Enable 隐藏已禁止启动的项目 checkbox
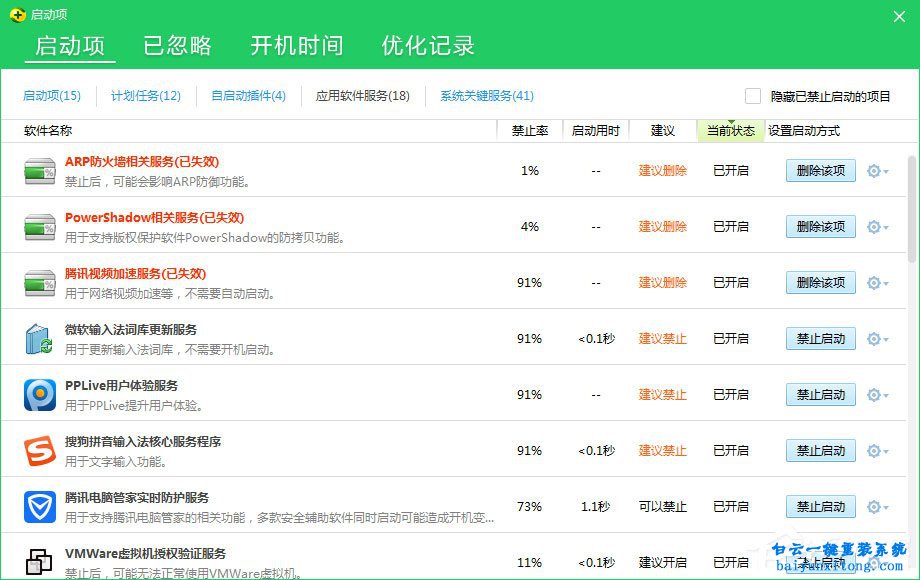 pos(752,96)
